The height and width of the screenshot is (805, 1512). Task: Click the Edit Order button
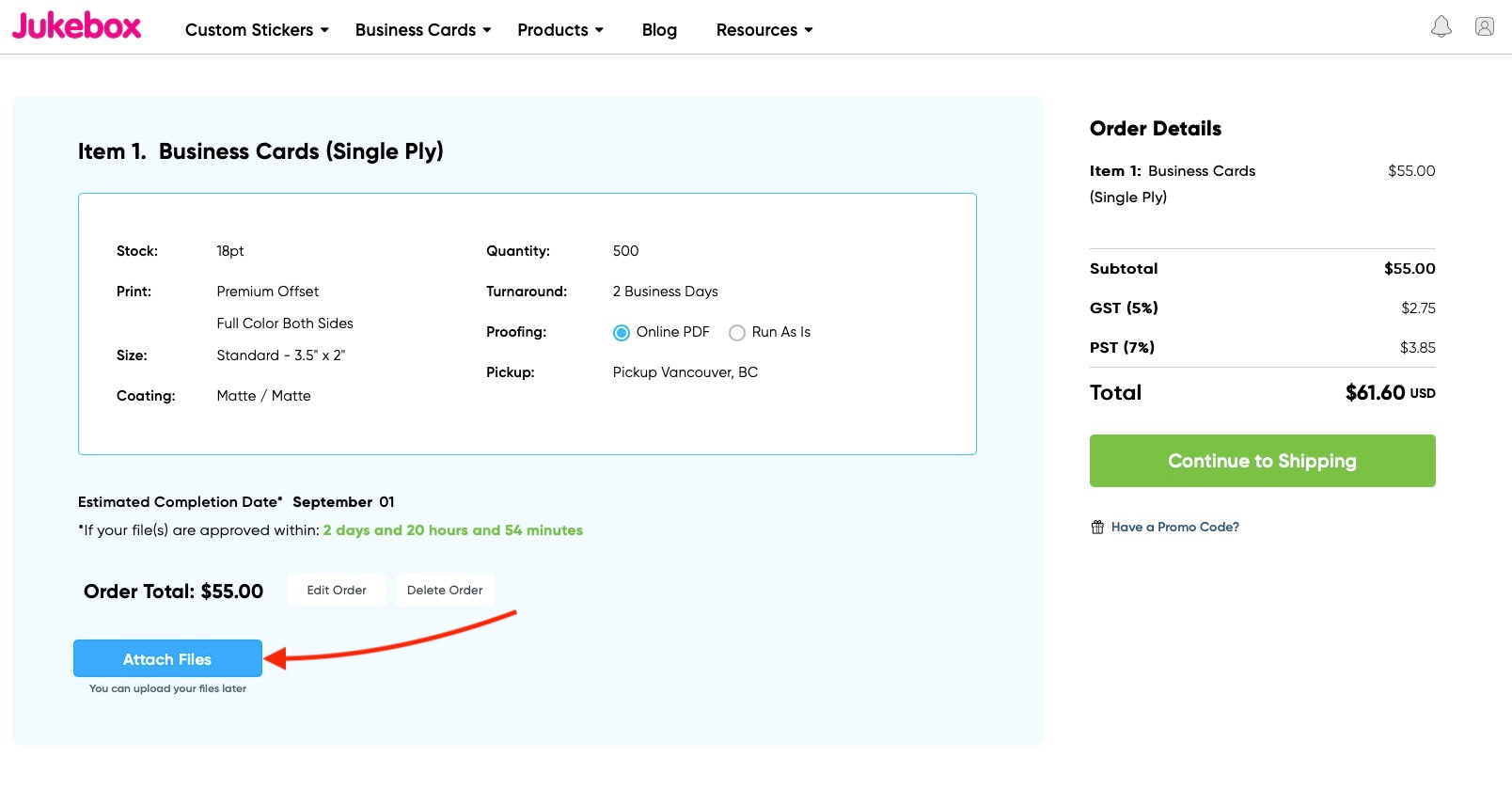pos(337,591)
